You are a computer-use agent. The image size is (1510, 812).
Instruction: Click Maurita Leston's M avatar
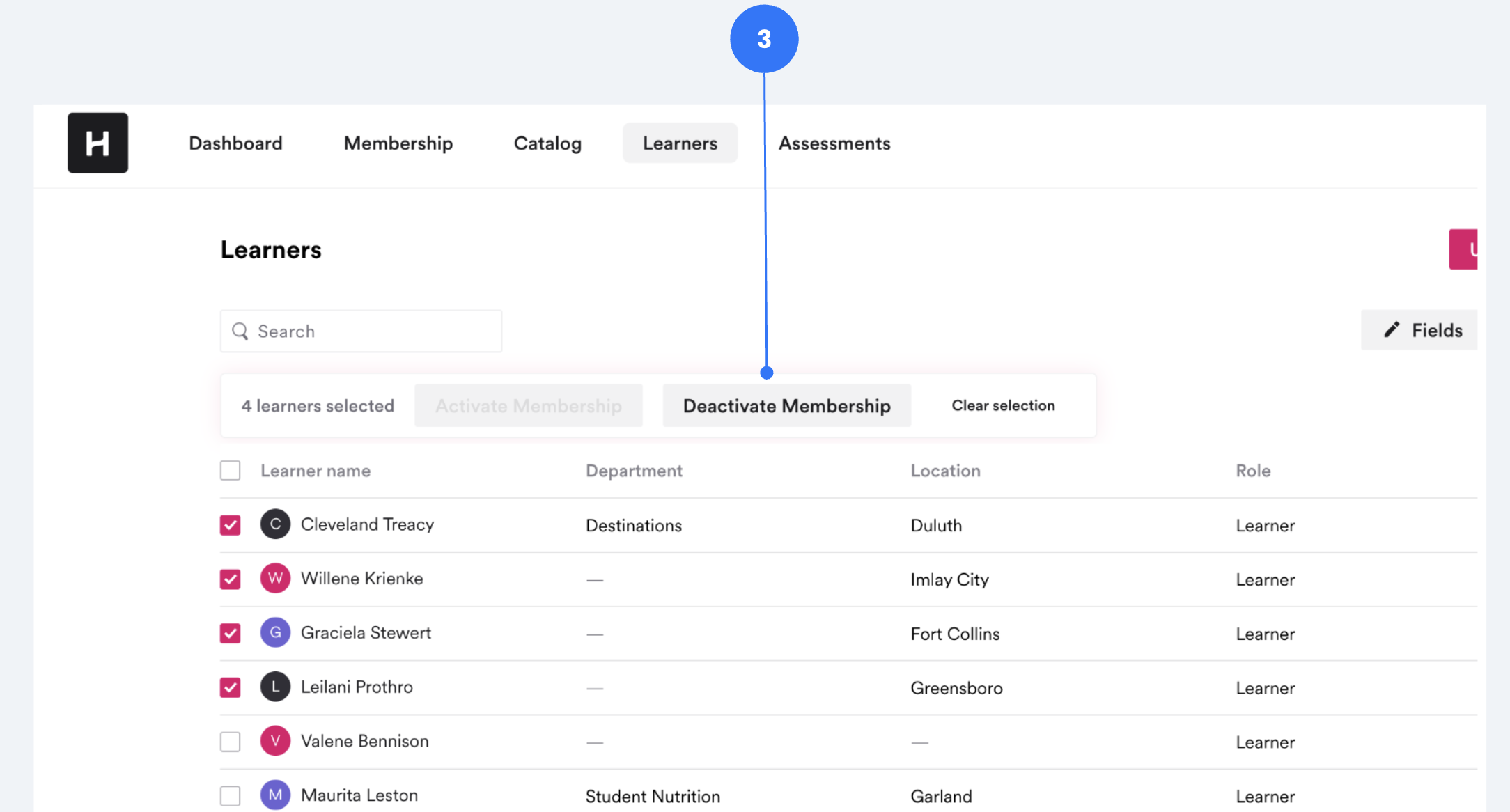point(275,795)
